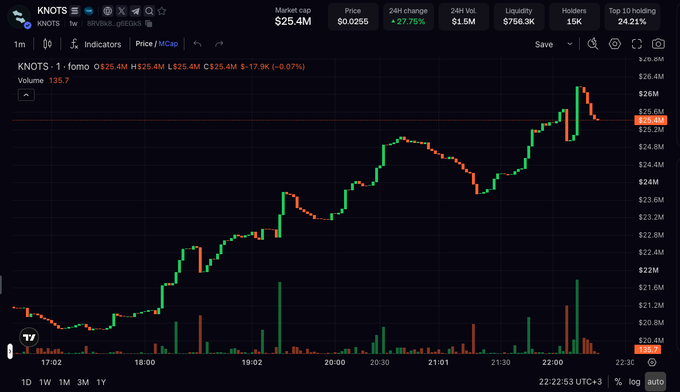Click the Top 10 holding 24.21% card

632,16
